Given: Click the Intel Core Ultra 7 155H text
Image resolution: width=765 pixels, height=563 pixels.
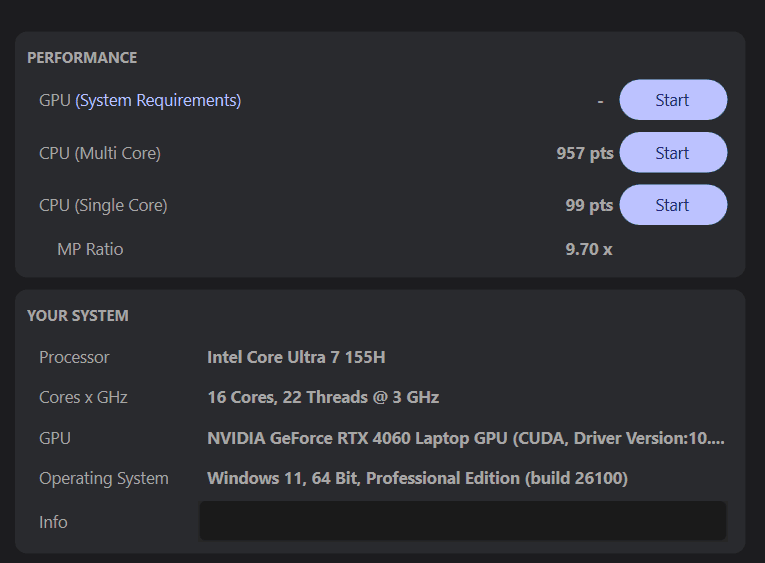Looking at the screenshot, I should [x=296, y=357].
